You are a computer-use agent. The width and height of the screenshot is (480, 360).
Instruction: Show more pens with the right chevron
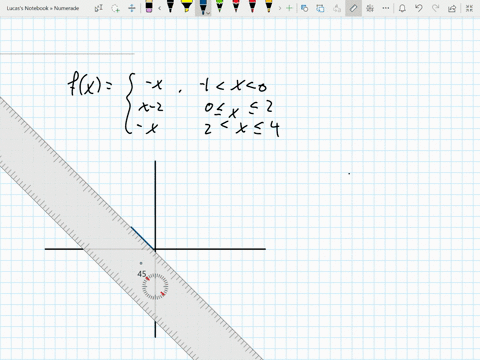click(x=280, y=8)
